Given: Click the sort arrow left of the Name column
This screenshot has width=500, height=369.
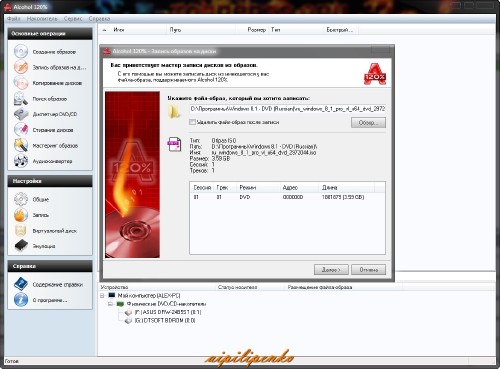Looking at the screenshot, I should (x=104, y=30).
